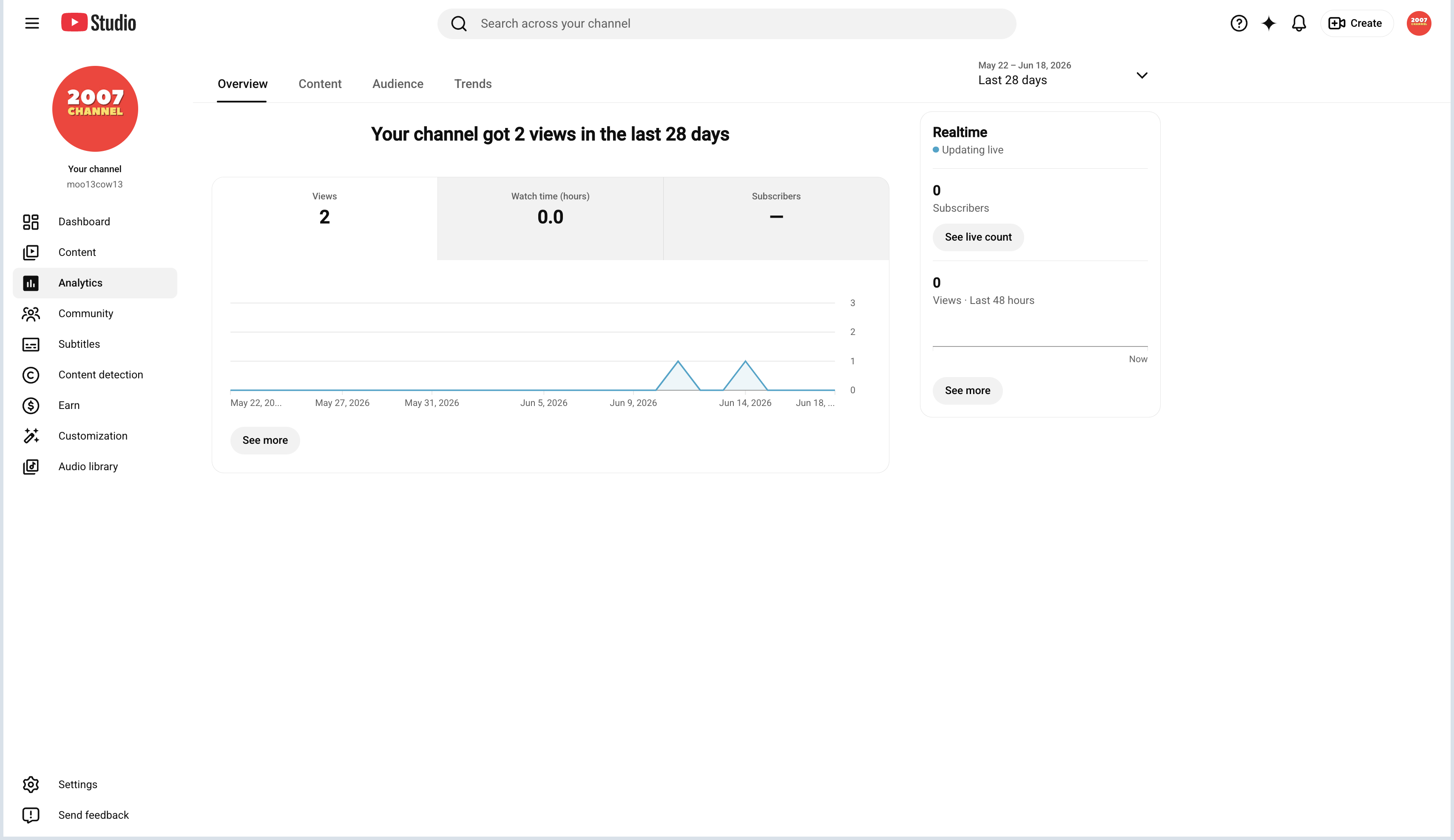Image resolution: width=1454 pixels, height=840 pixels.
Task: Select the Subscribers metric card
Action: [x=776, y=218]
